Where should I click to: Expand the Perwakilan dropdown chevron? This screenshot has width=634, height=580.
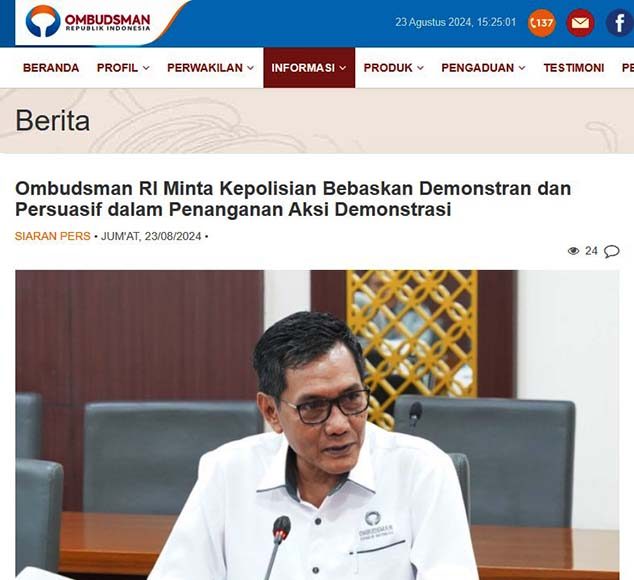tap(251, 68)
